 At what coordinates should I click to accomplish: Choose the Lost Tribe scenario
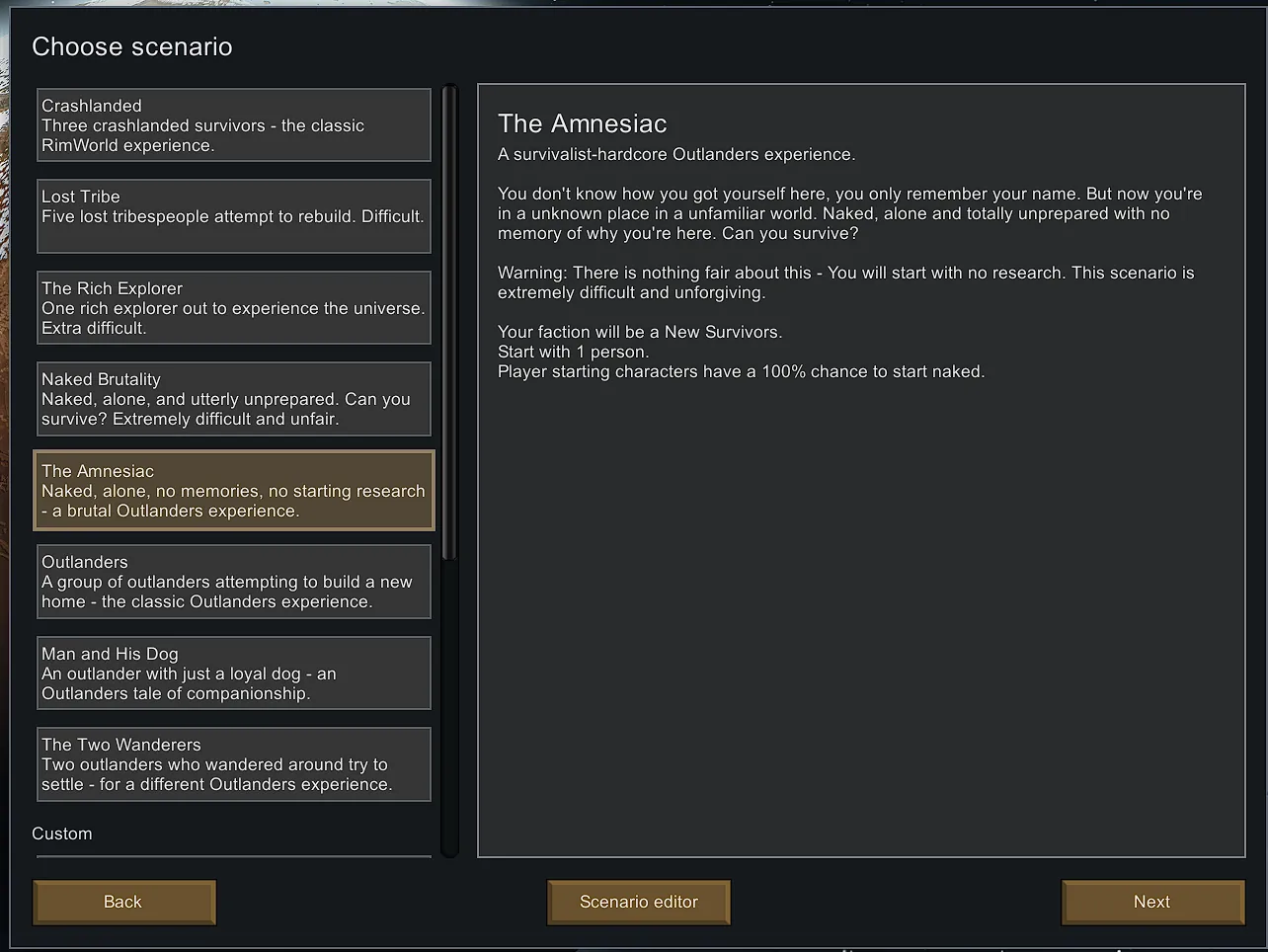[234, 216]
